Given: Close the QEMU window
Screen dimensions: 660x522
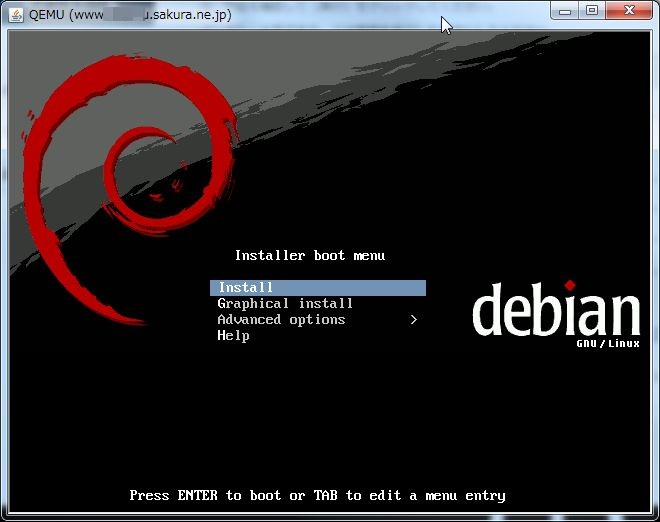Looking at the screenshot, I should [629, 11].
